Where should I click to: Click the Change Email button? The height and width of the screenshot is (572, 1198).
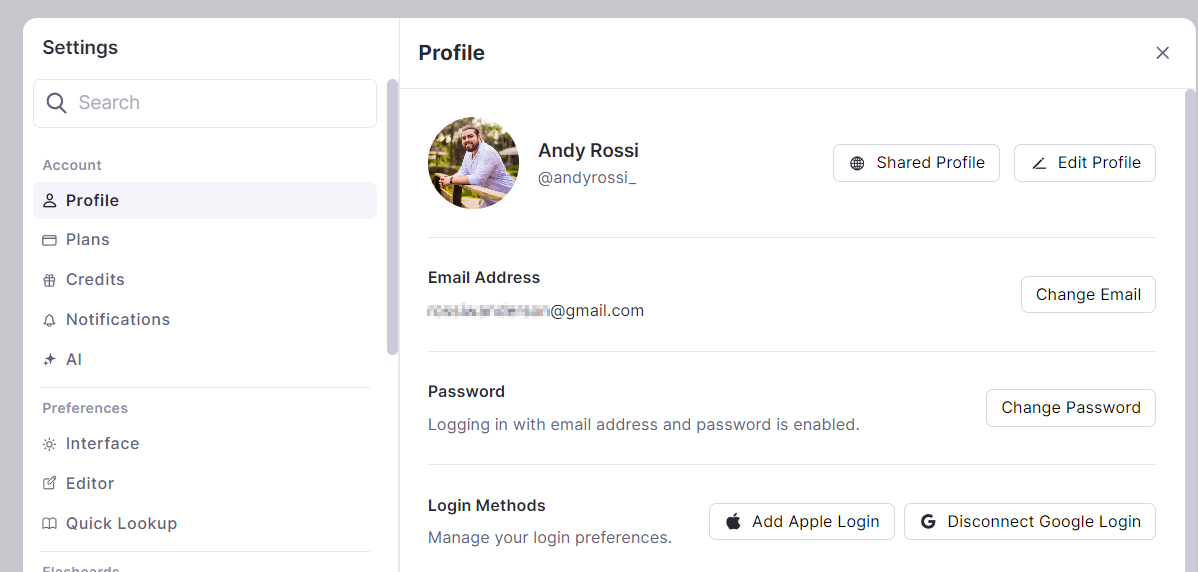[1088, 295]
